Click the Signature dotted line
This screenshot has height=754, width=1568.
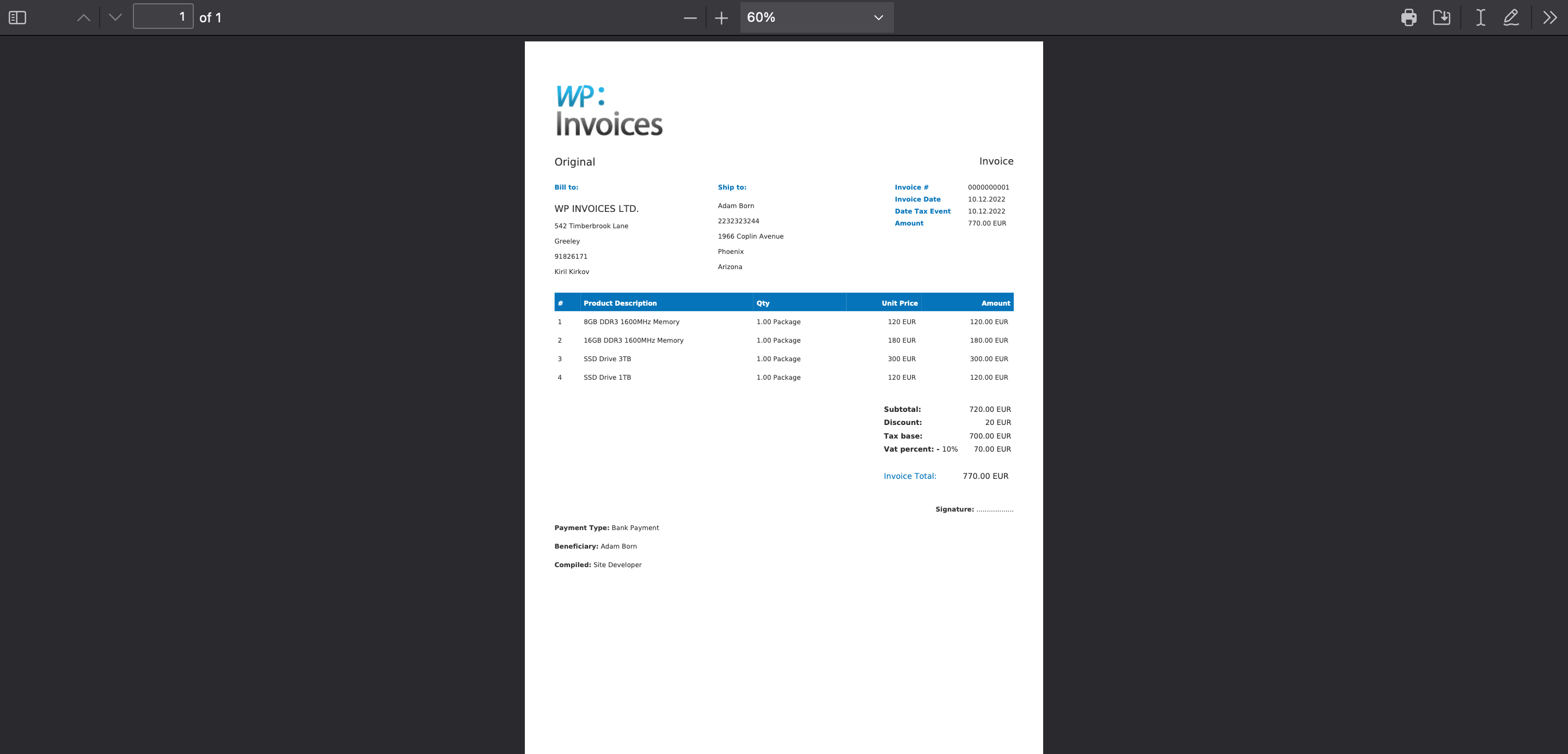tap(995, 509)
